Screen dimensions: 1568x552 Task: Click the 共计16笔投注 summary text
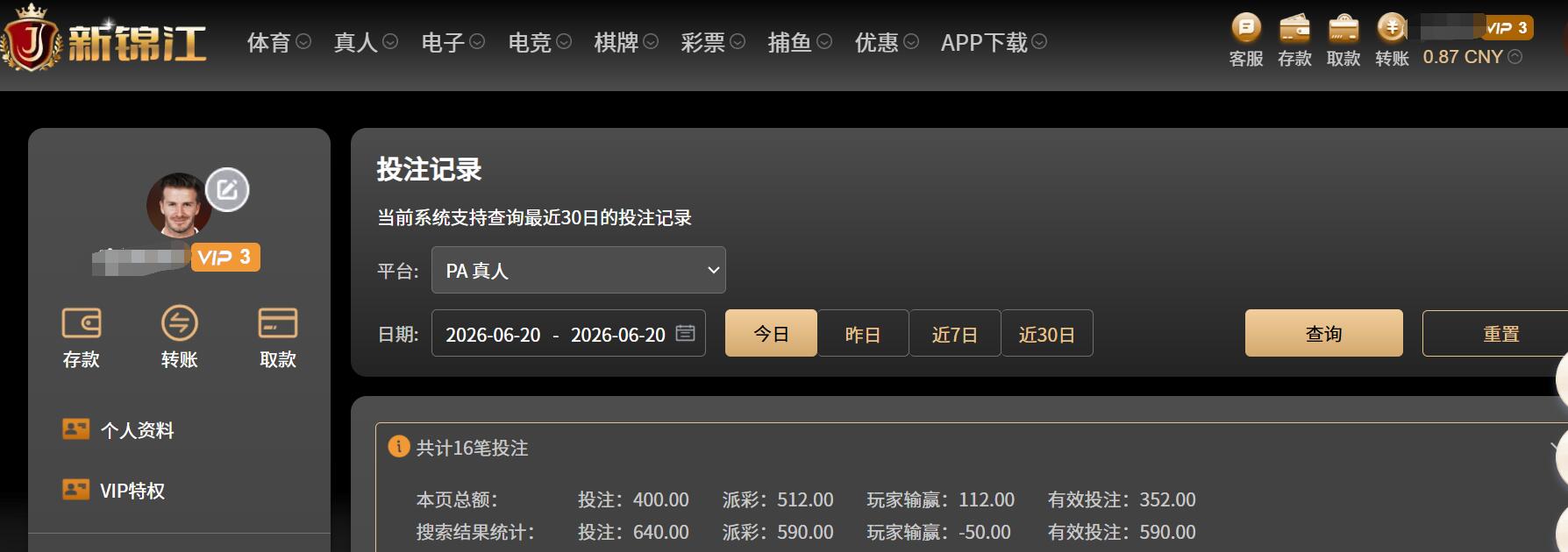(472, 448)
